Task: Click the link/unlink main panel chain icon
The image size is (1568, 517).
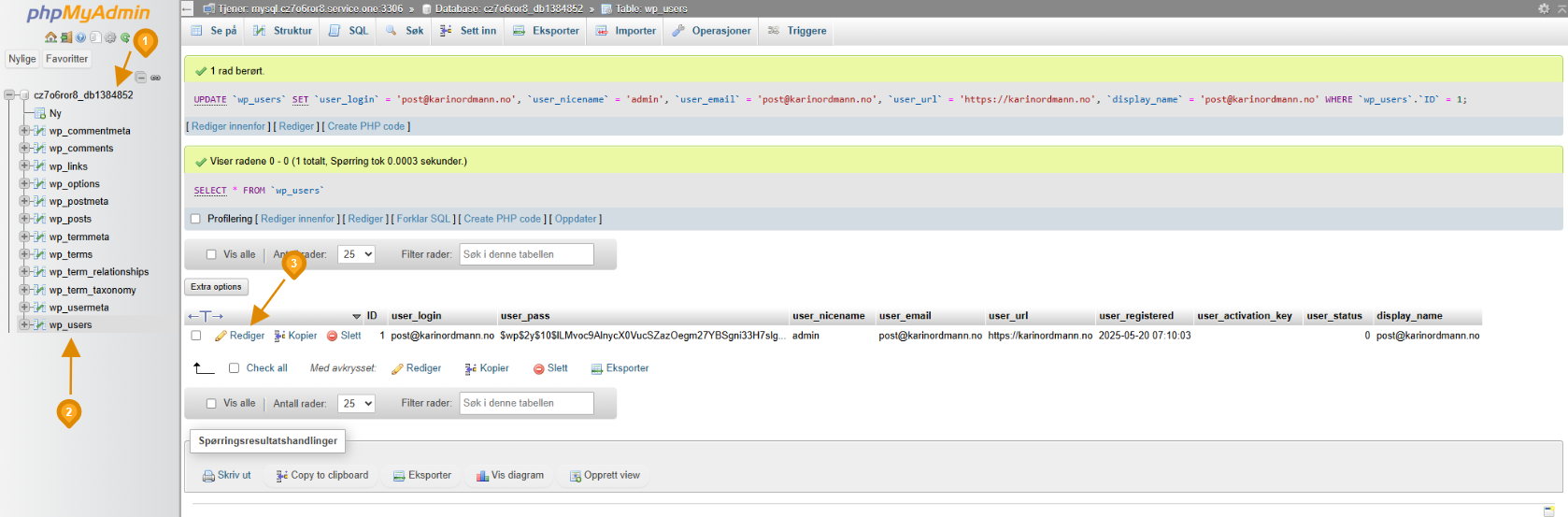Action: click(156, 78)
